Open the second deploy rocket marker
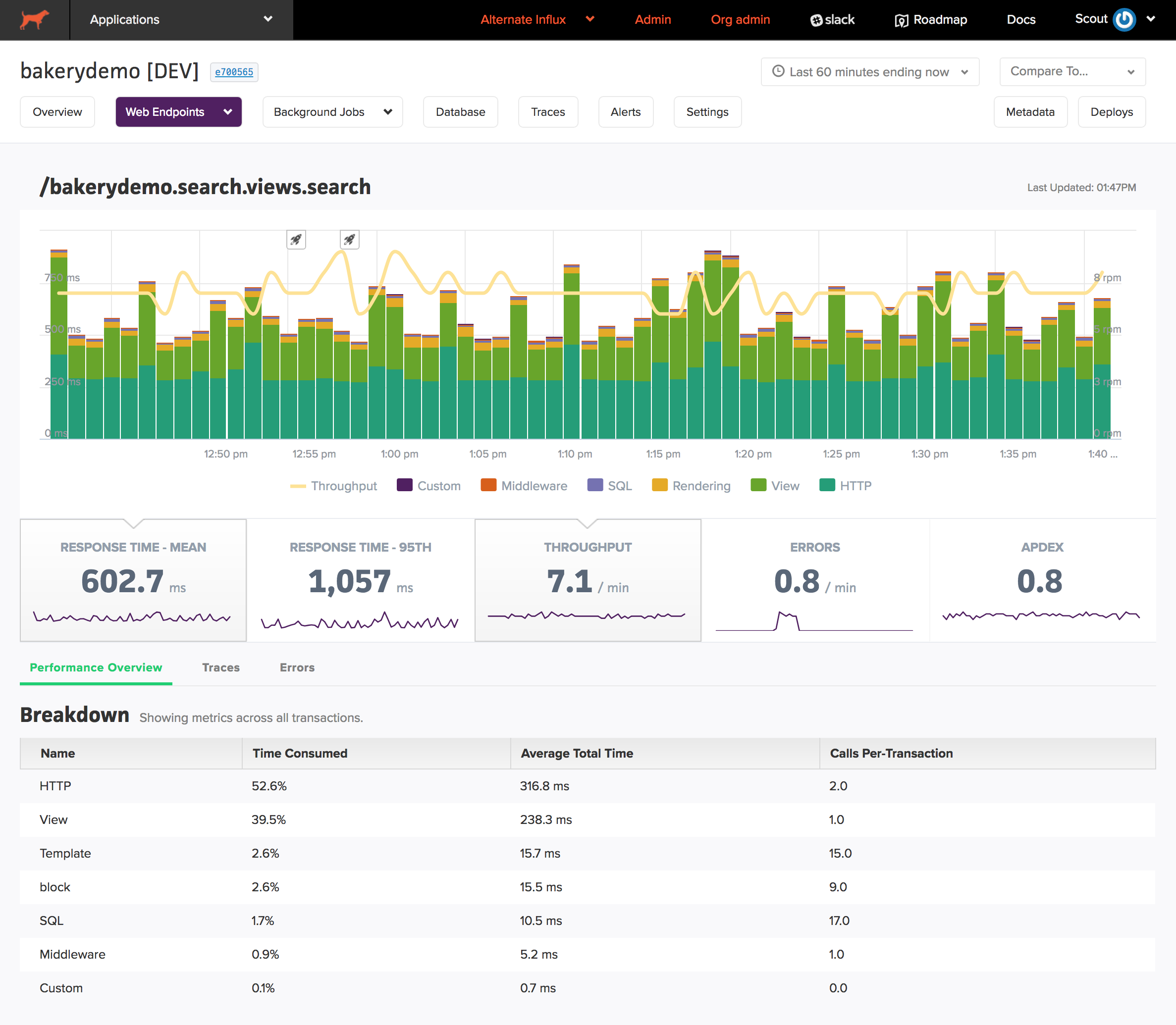Image resolution: width=1176 pixels, height=1025 pixels. (x=350, y=239)
